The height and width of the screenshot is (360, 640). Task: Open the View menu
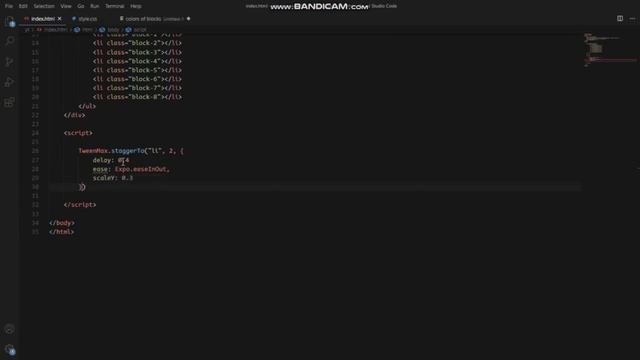[x=66, y=6]
